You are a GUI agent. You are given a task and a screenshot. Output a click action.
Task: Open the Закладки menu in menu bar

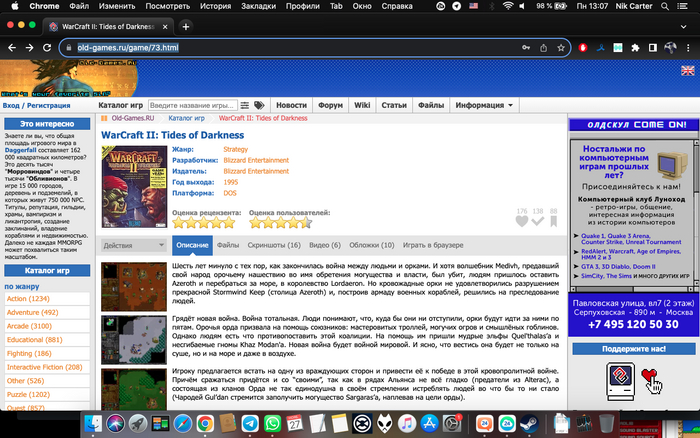(x=258, y=6)
